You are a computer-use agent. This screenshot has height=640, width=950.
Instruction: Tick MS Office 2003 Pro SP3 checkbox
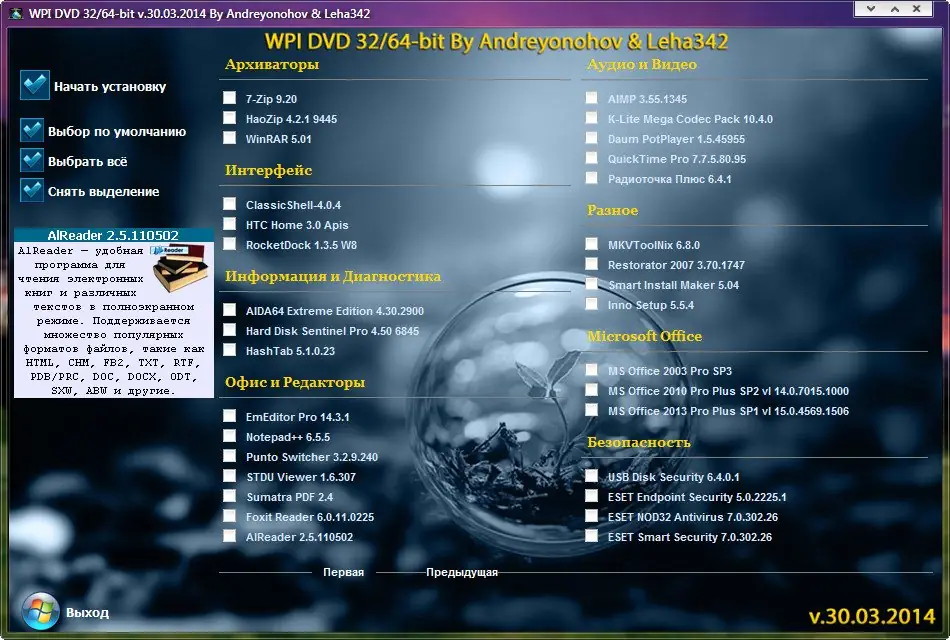pyautogui.click(x=592, y=370)
